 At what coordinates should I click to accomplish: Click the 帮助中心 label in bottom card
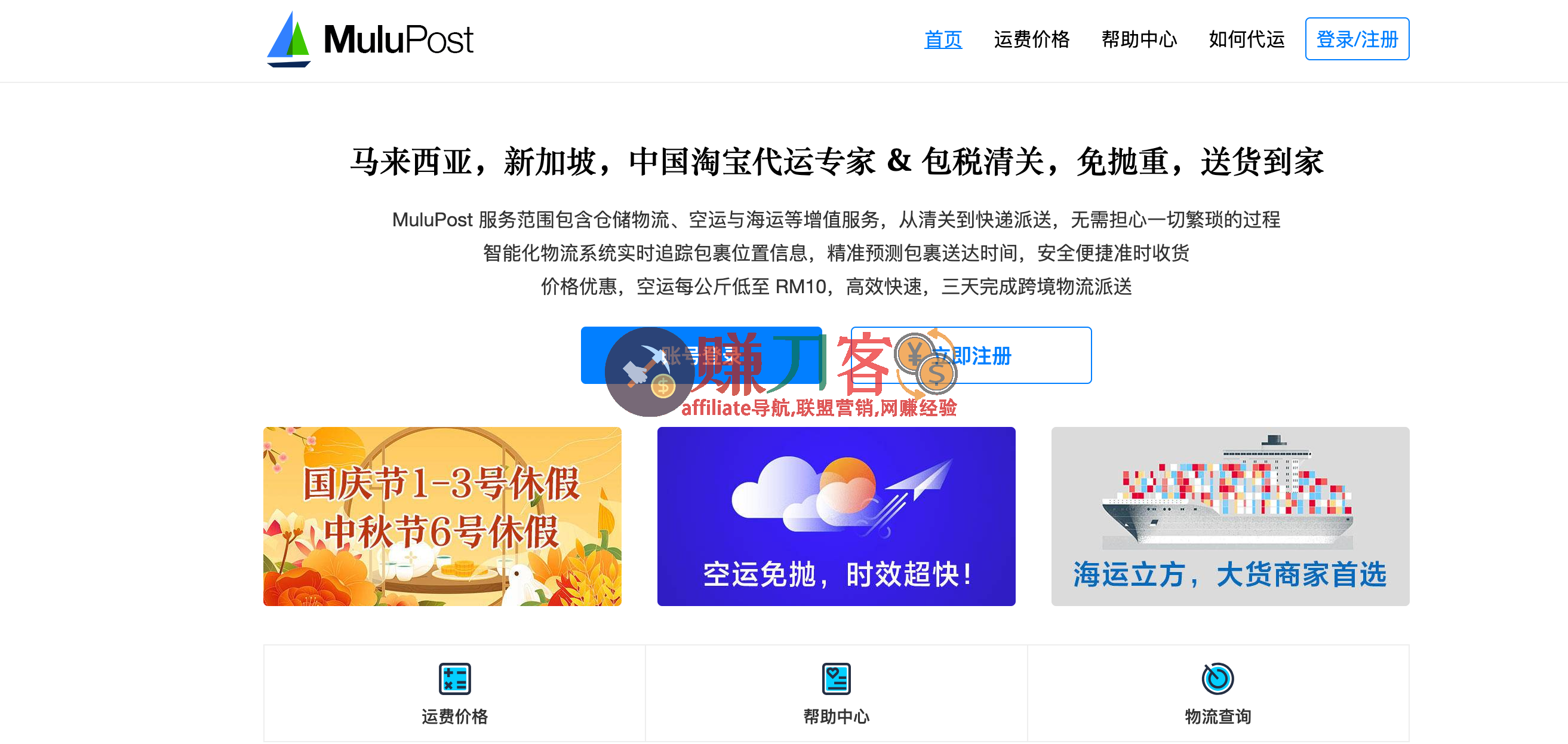[x=837, y=717]
